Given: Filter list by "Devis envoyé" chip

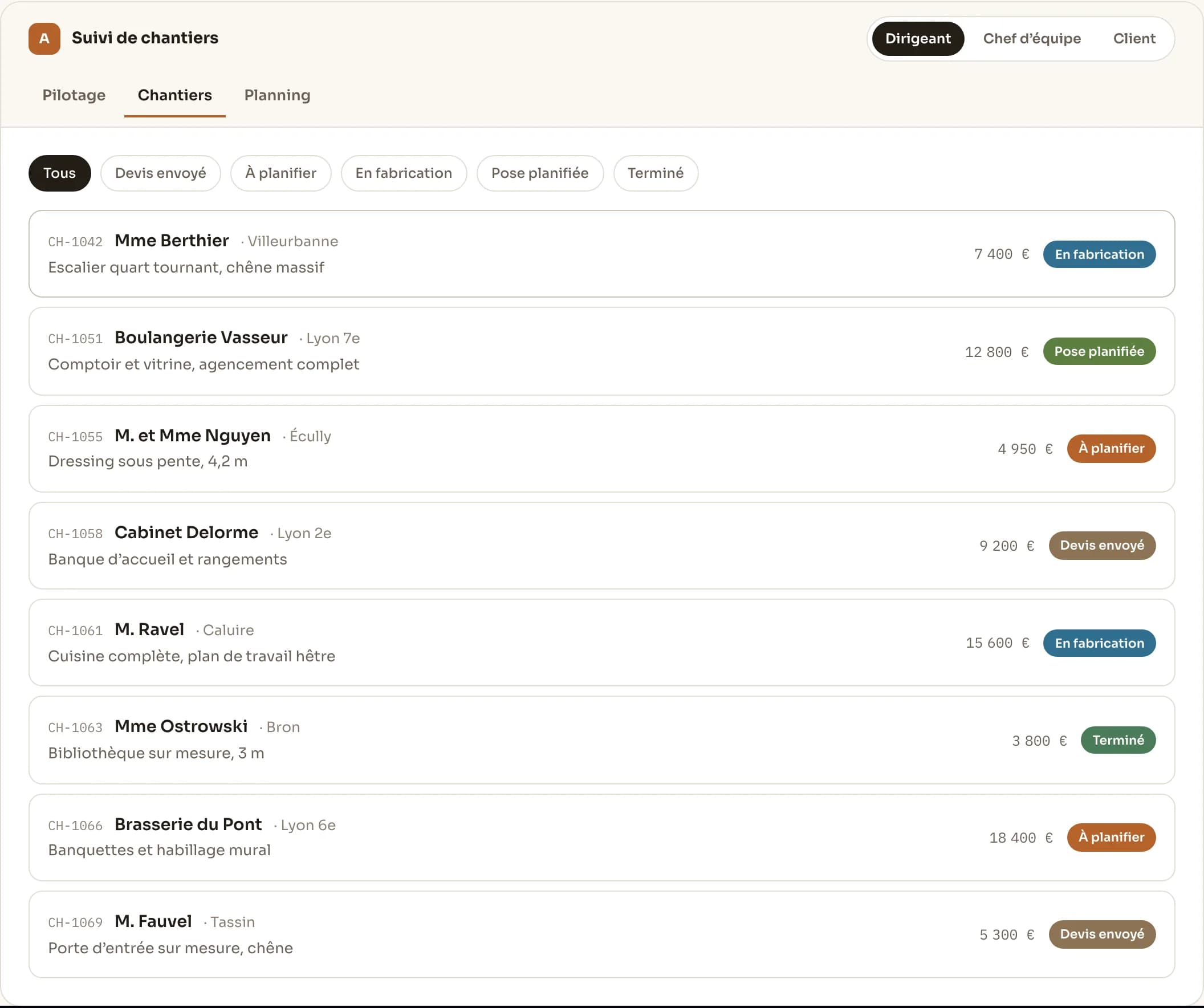Looking at the screenshot, I should click(x=161, y=173).
